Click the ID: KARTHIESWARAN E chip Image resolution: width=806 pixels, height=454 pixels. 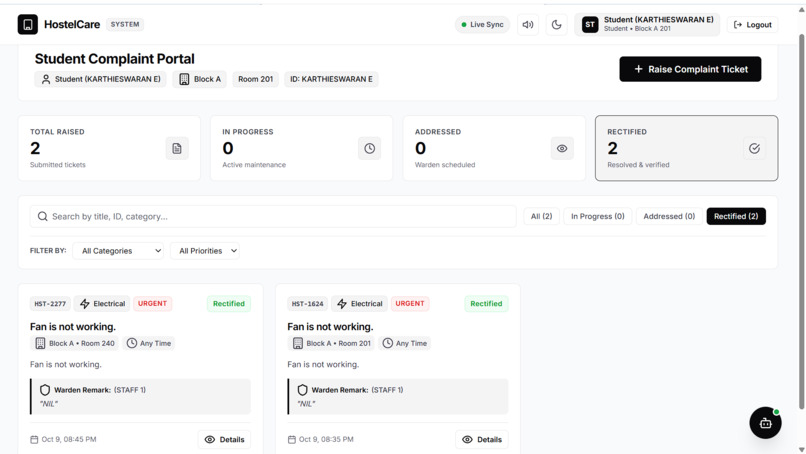click(x=331, y=79)
